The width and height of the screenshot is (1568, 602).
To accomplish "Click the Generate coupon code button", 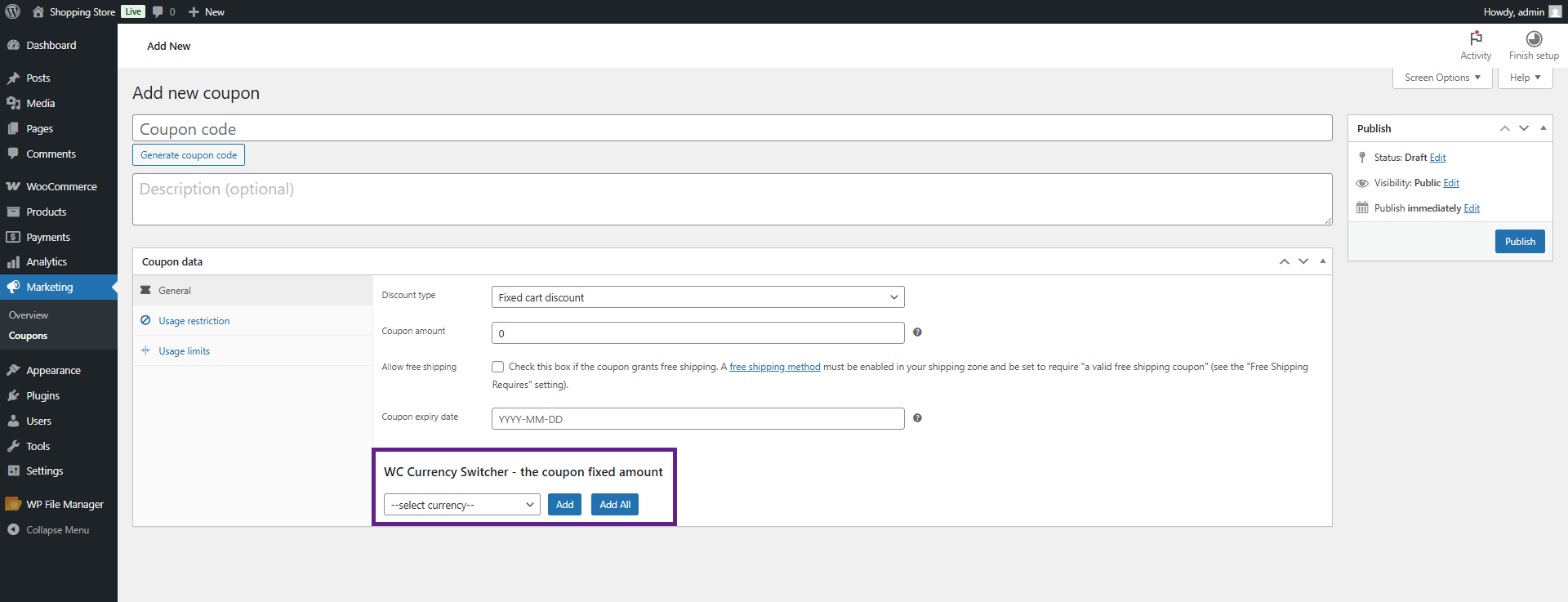I will [189, 155].
